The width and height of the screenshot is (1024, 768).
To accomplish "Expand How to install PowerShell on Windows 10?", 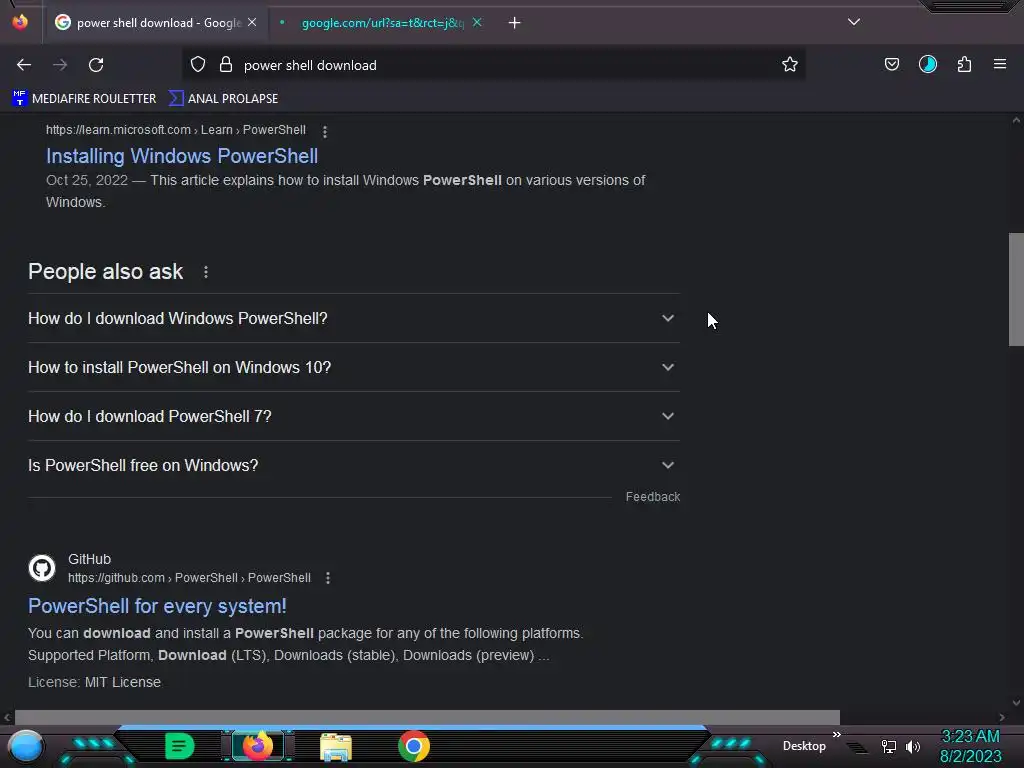I will 353,367.
